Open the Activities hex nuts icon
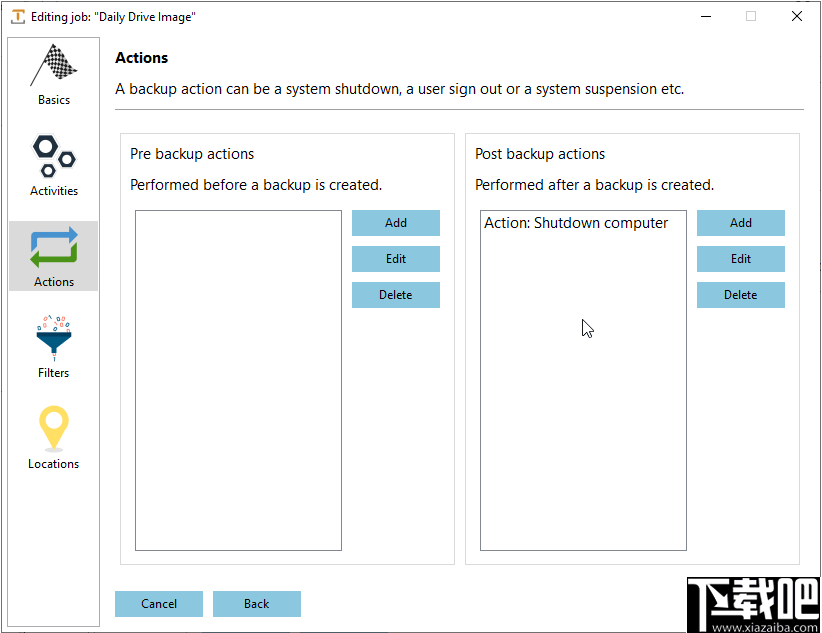 tap(54, 155)
